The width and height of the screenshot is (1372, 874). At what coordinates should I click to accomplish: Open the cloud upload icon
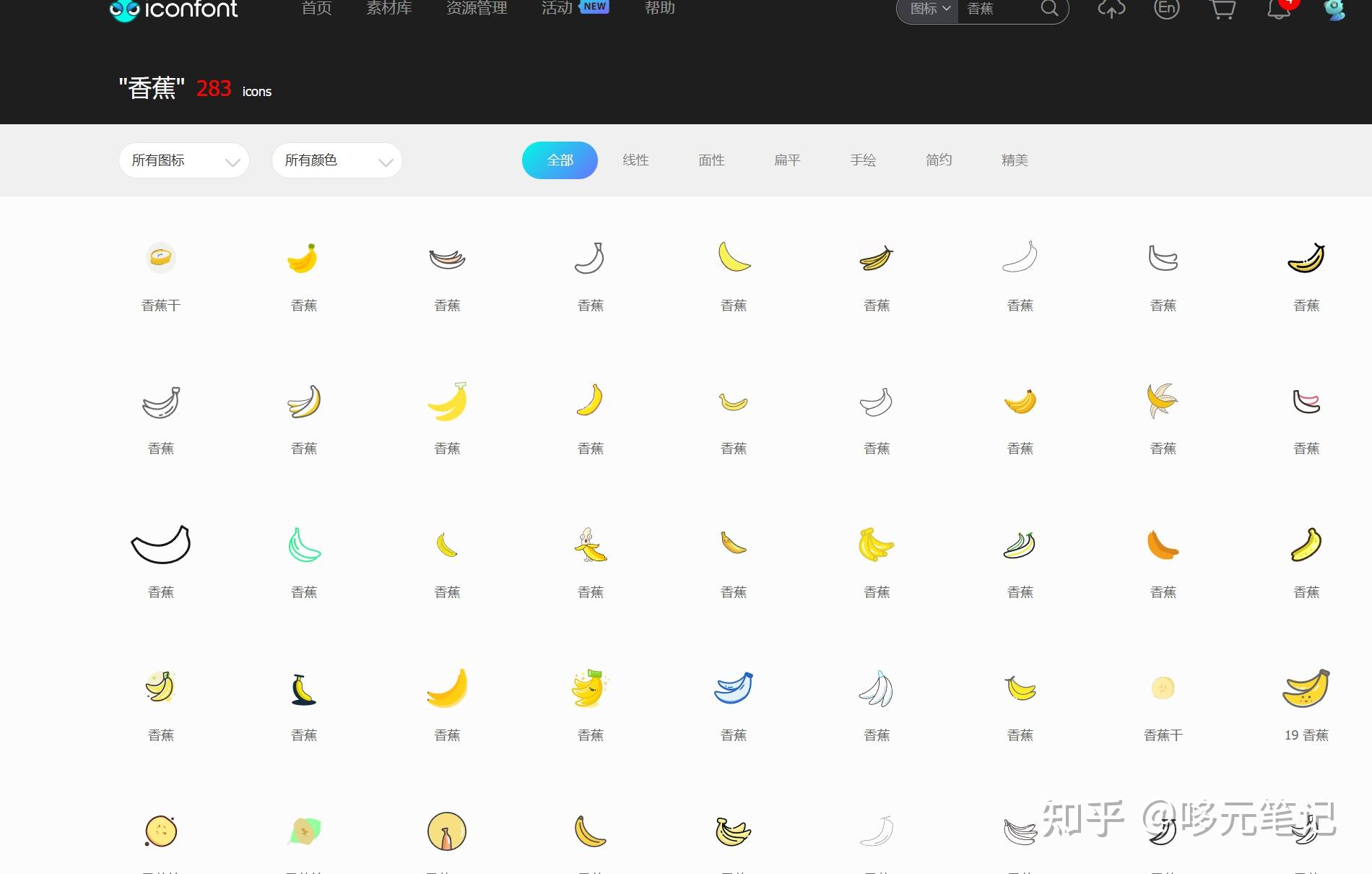click(1111, 8)
